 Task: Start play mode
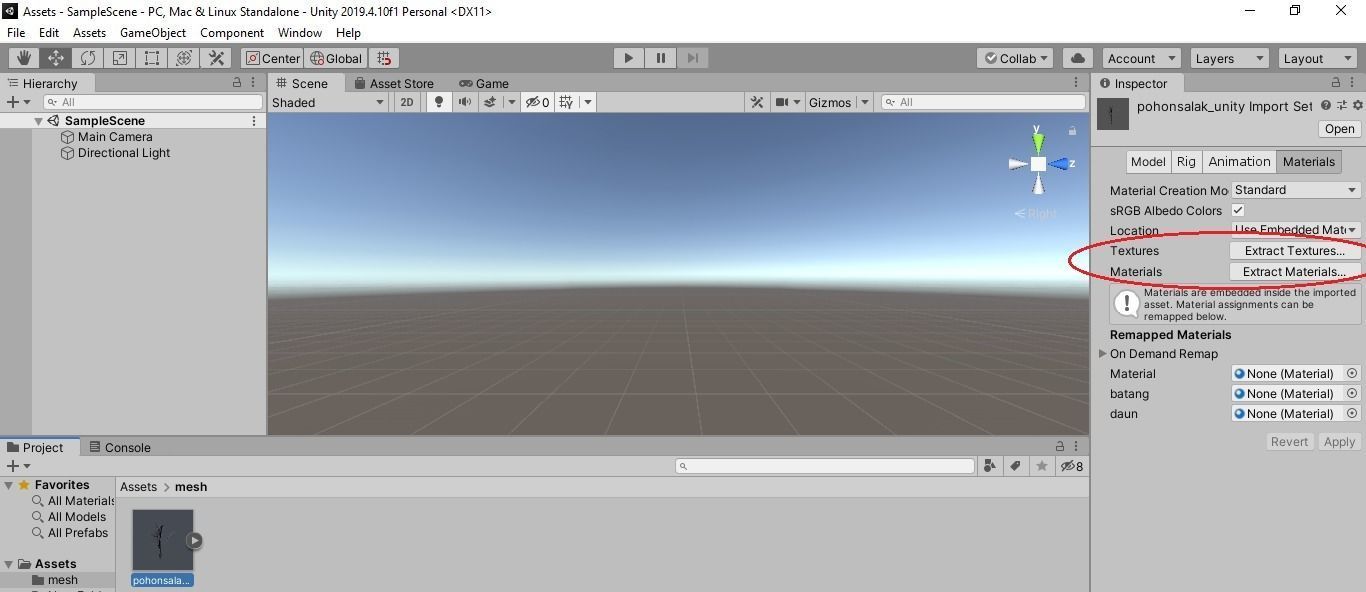pyautogui.click(x=629, y=58)
